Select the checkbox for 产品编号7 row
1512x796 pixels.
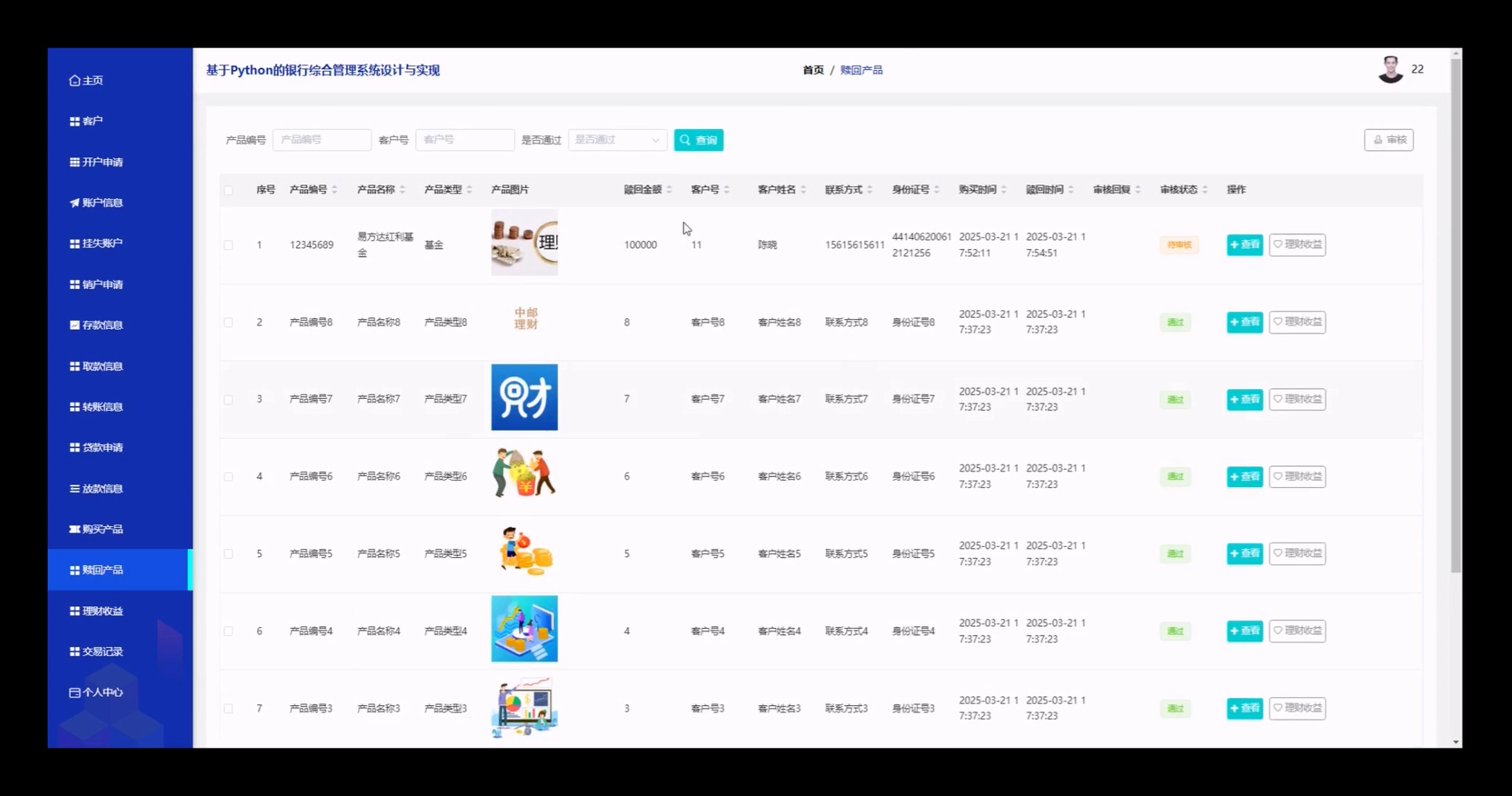click(x=228, y=400)
